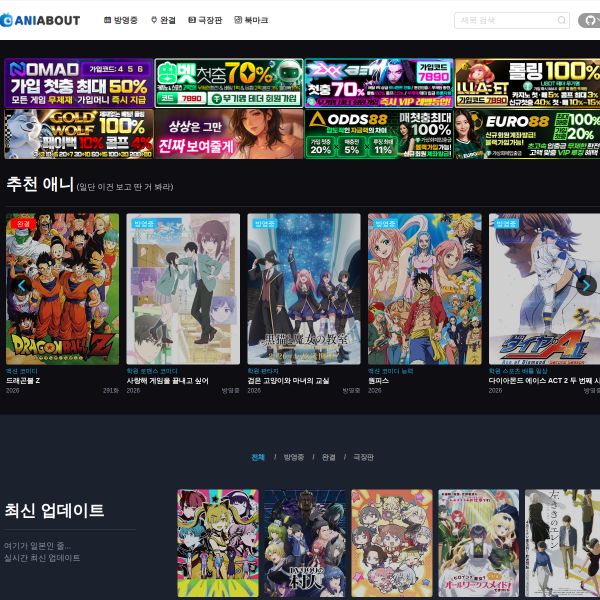The image size is (600, 600).
Task: Open the Ace of Diamond ACT II poster
Action: (x=544, y=289)
